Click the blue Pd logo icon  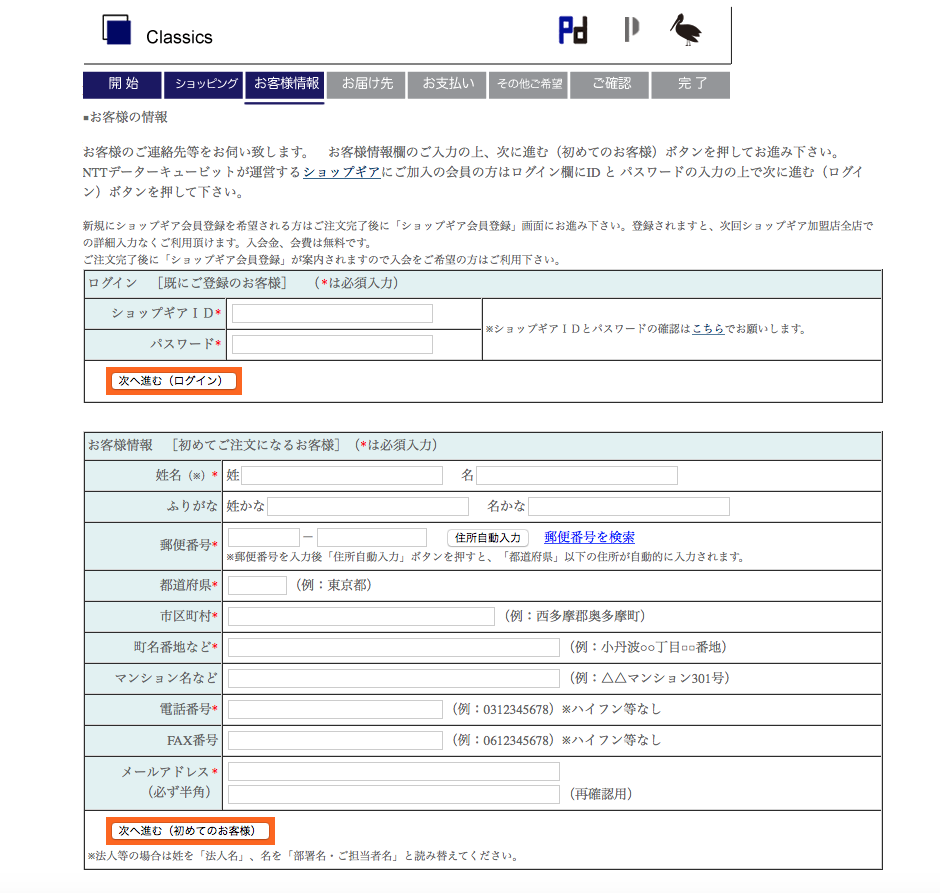pyautogui.click(x=572, y=30)
